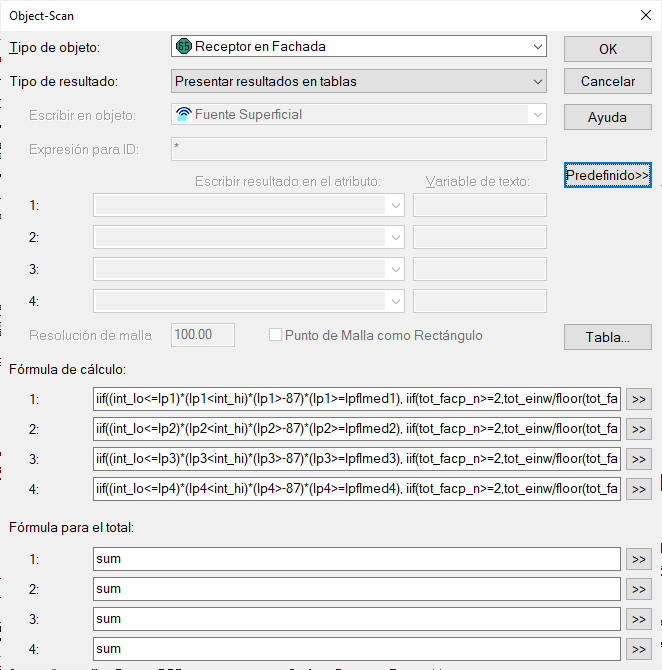Open the >> helper for total formula 1
Image resolution: width=662 pixels, height=670 pixels.
(x=638, y=559)
